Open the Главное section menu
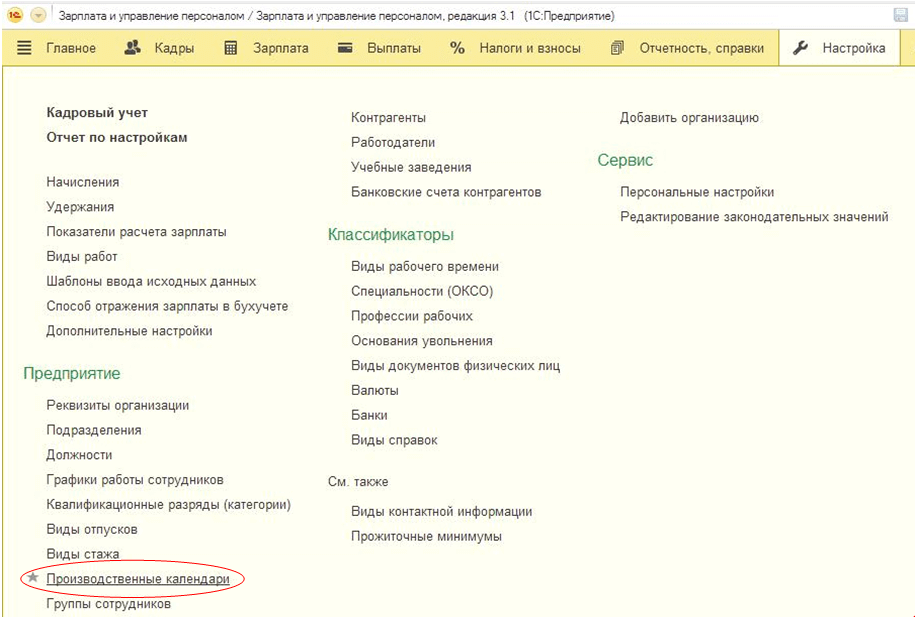915x617 pixels. click(57, 48)
